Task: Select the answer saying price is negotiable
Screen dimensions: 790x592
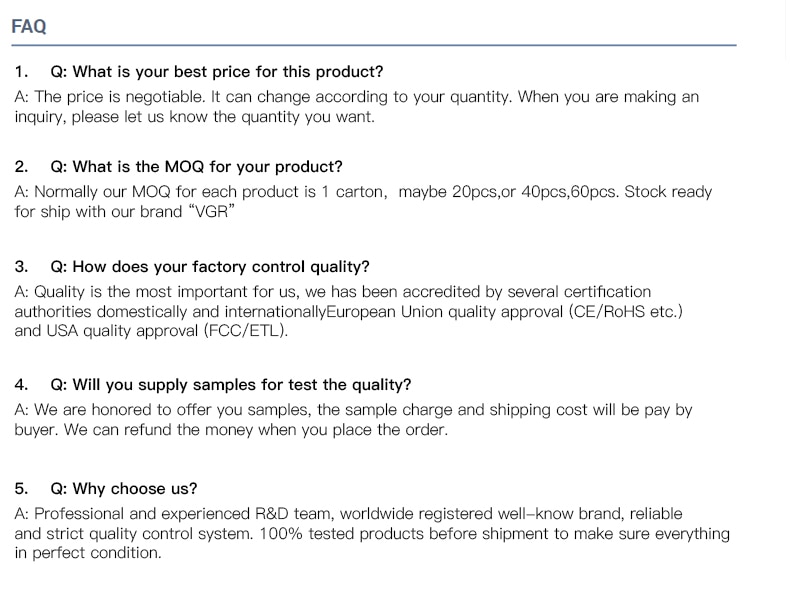Action: tap(356, 97)
